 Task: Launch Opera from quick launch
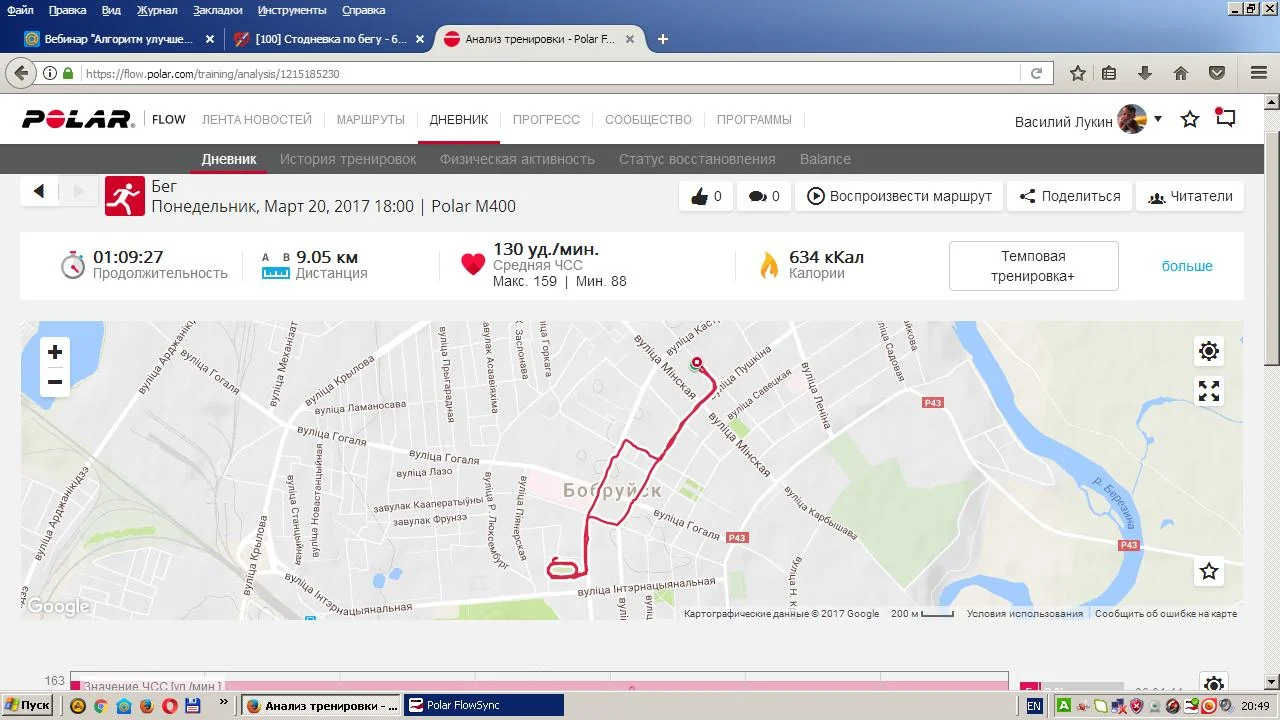170,705
